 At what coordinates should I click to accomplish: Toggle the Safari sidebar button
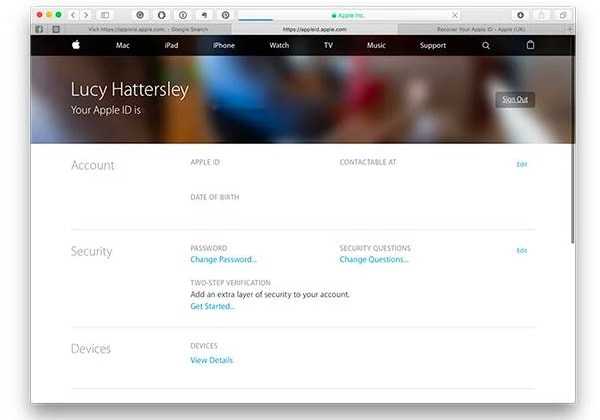(105, 15)
